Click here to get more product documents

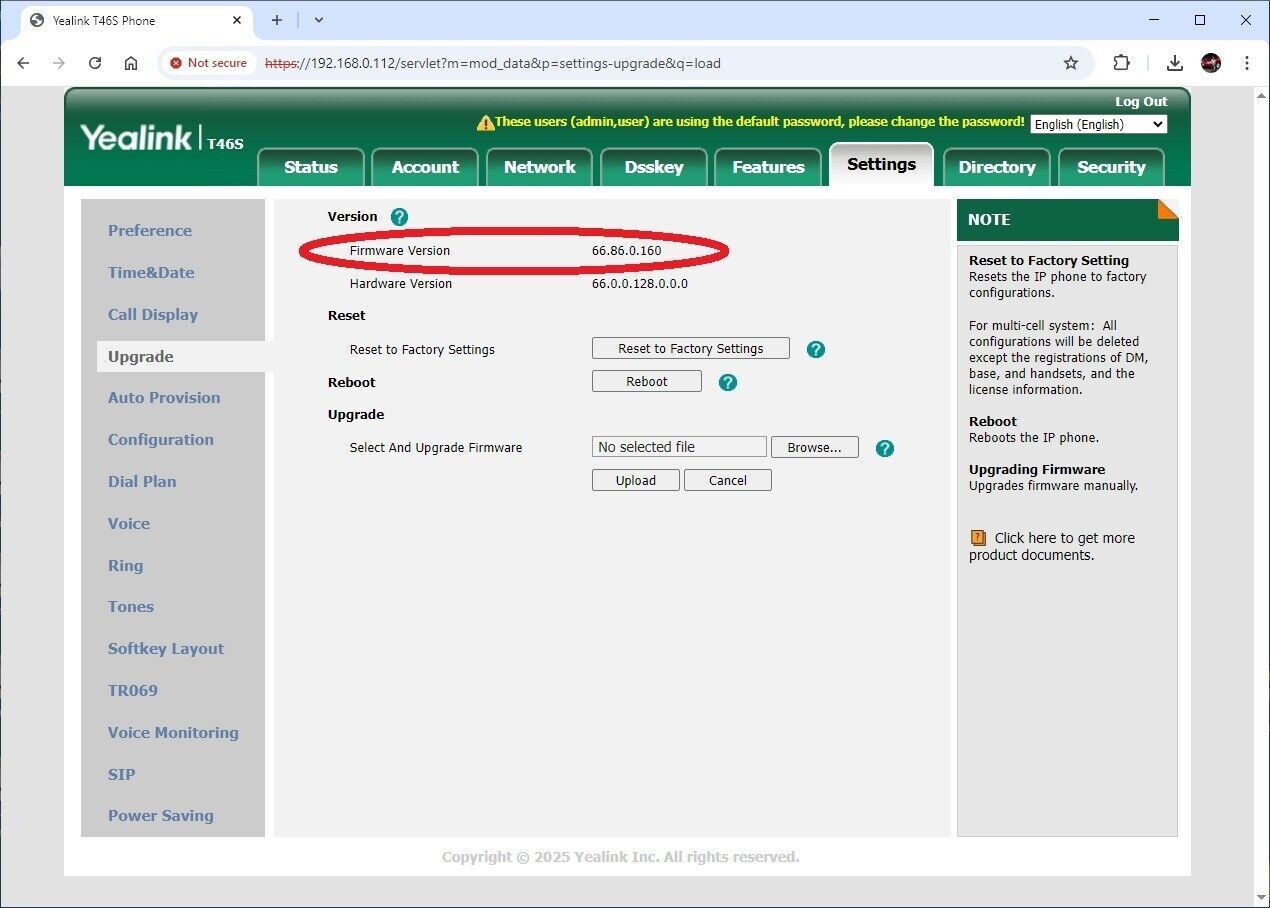point(1052,546)
